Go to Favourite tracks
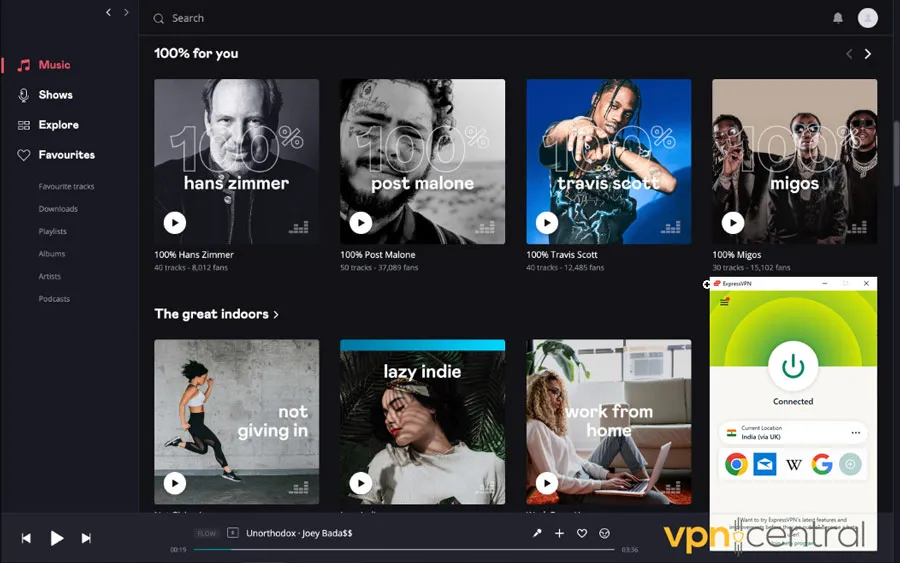Viewport: 900px width, 563px height. pos(66,186)
